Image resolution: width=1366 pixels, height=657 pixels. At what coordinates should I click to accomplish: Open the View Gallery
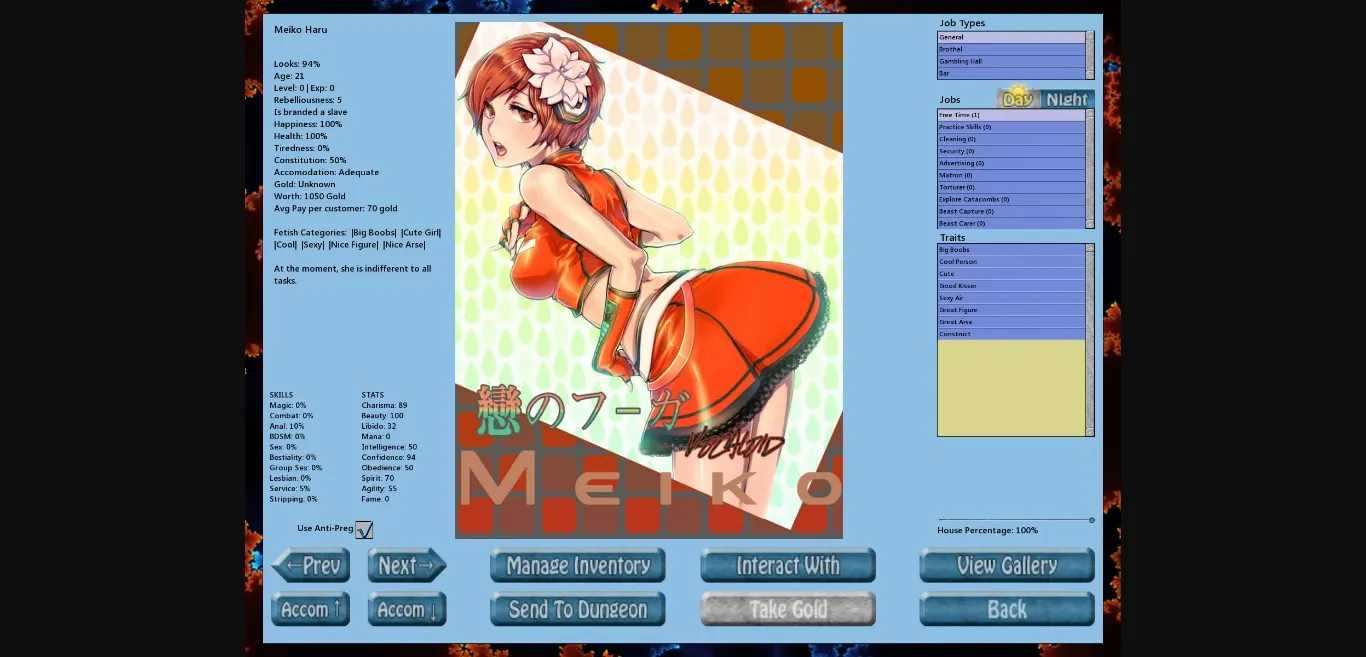[1006, 565]
